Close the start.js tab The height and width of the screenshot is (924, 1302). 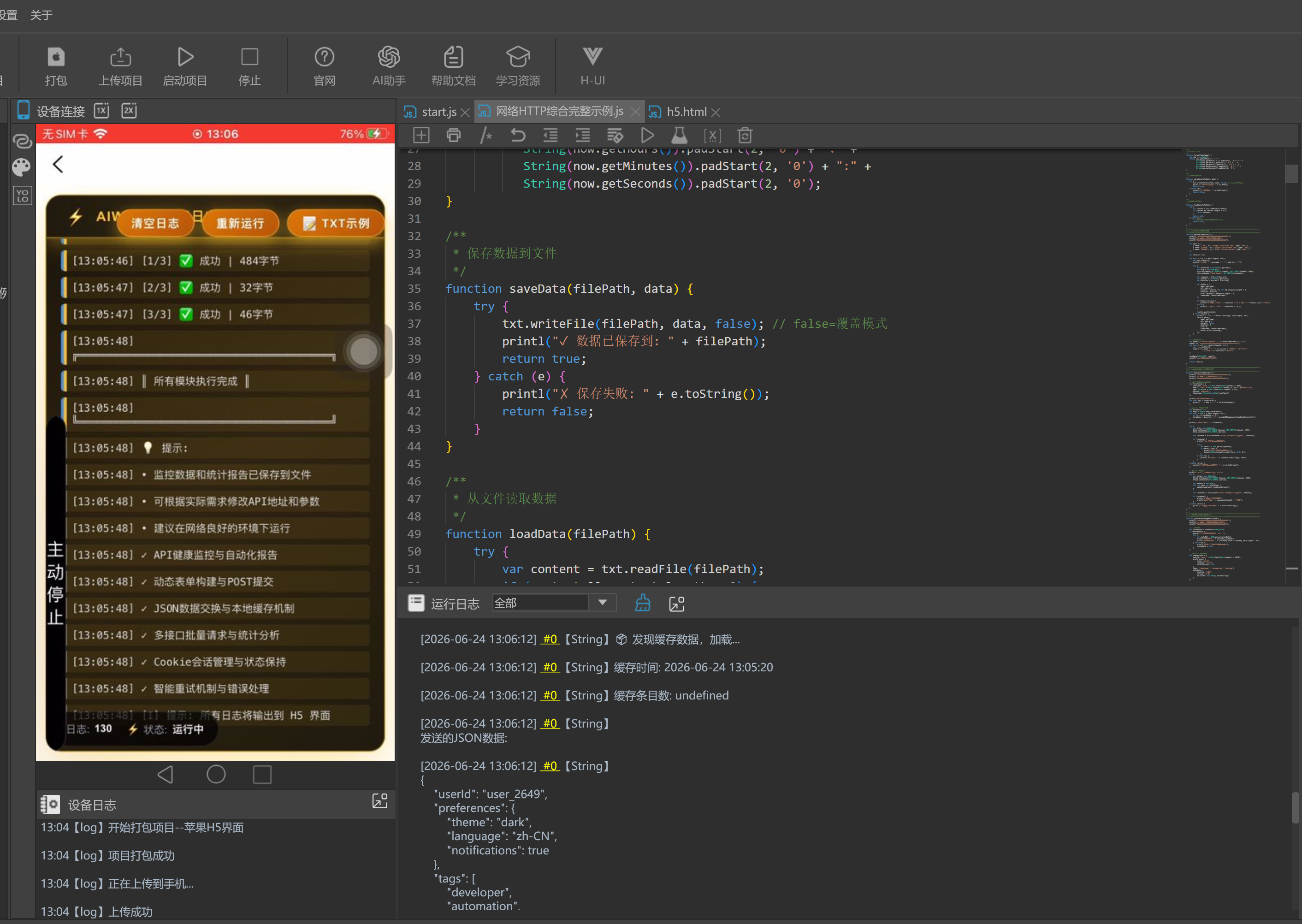pos(465,113)
